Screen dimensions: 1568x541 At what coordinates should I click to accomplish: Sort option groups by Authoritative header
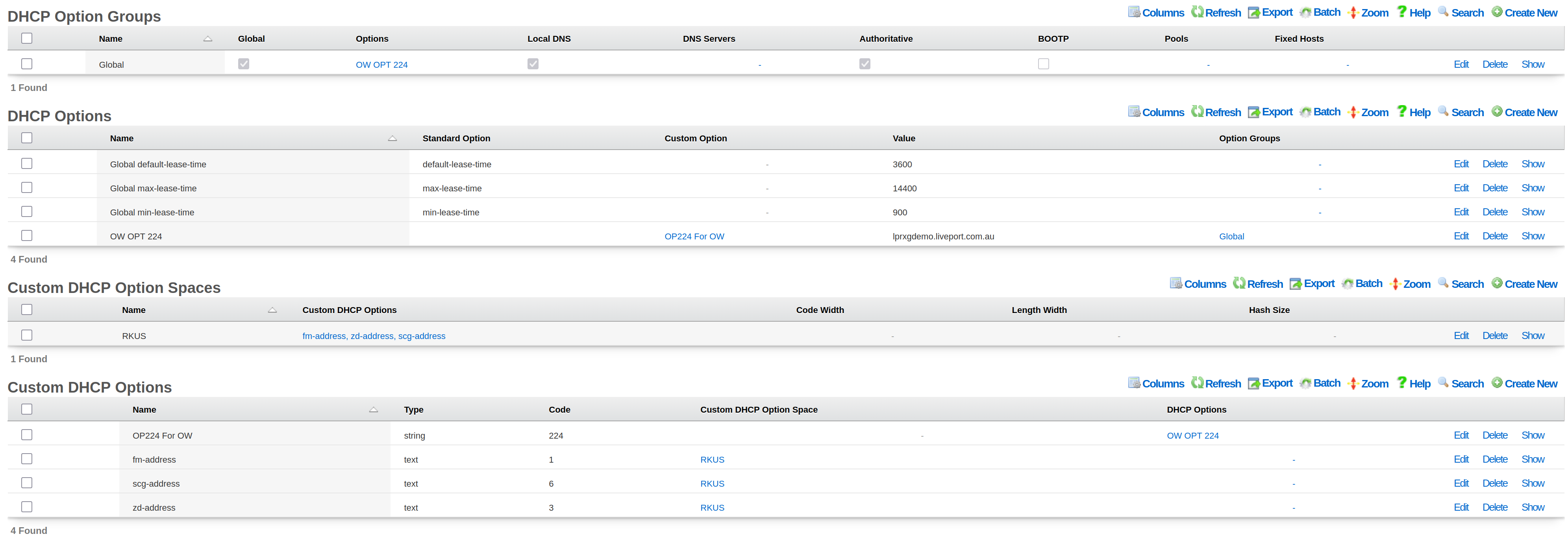click(886, 38)
